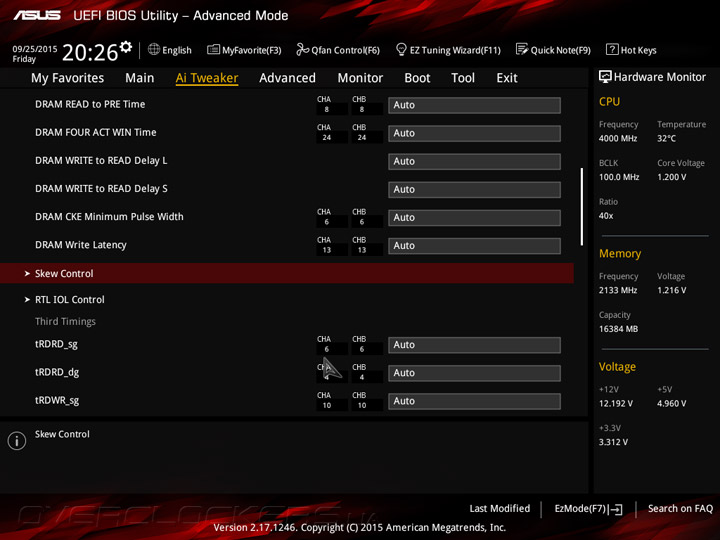Open DRAM WRITE to READ Delay L field

click(x=474, y=162)
